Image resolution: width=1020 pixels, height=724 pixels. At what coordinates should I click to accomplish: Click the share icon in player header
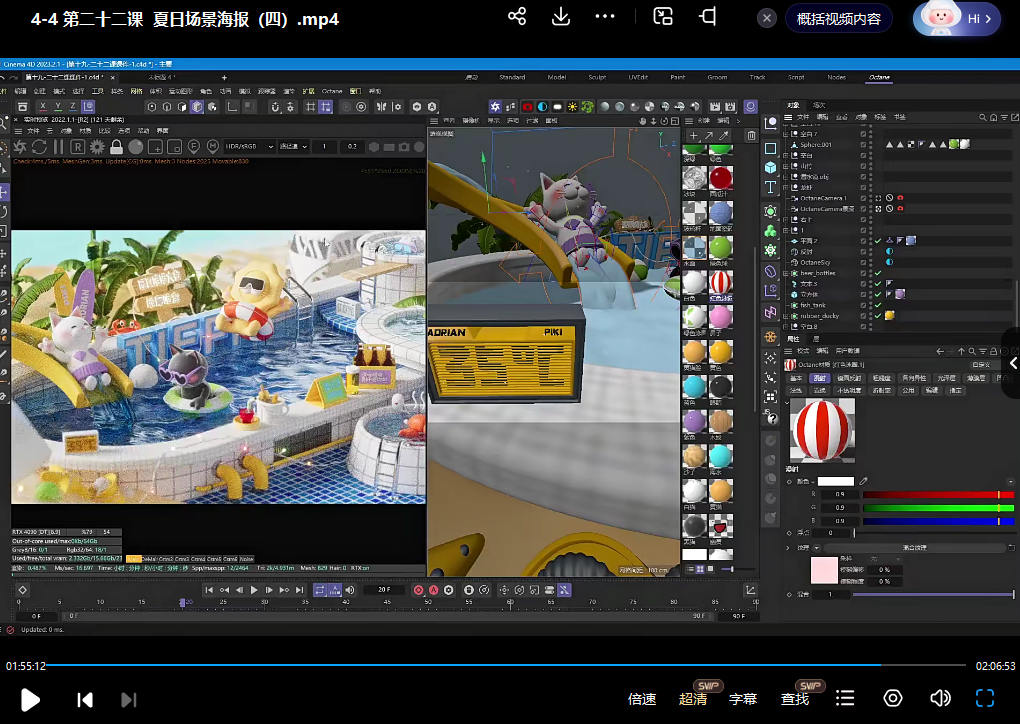click(x=517, y=17)
